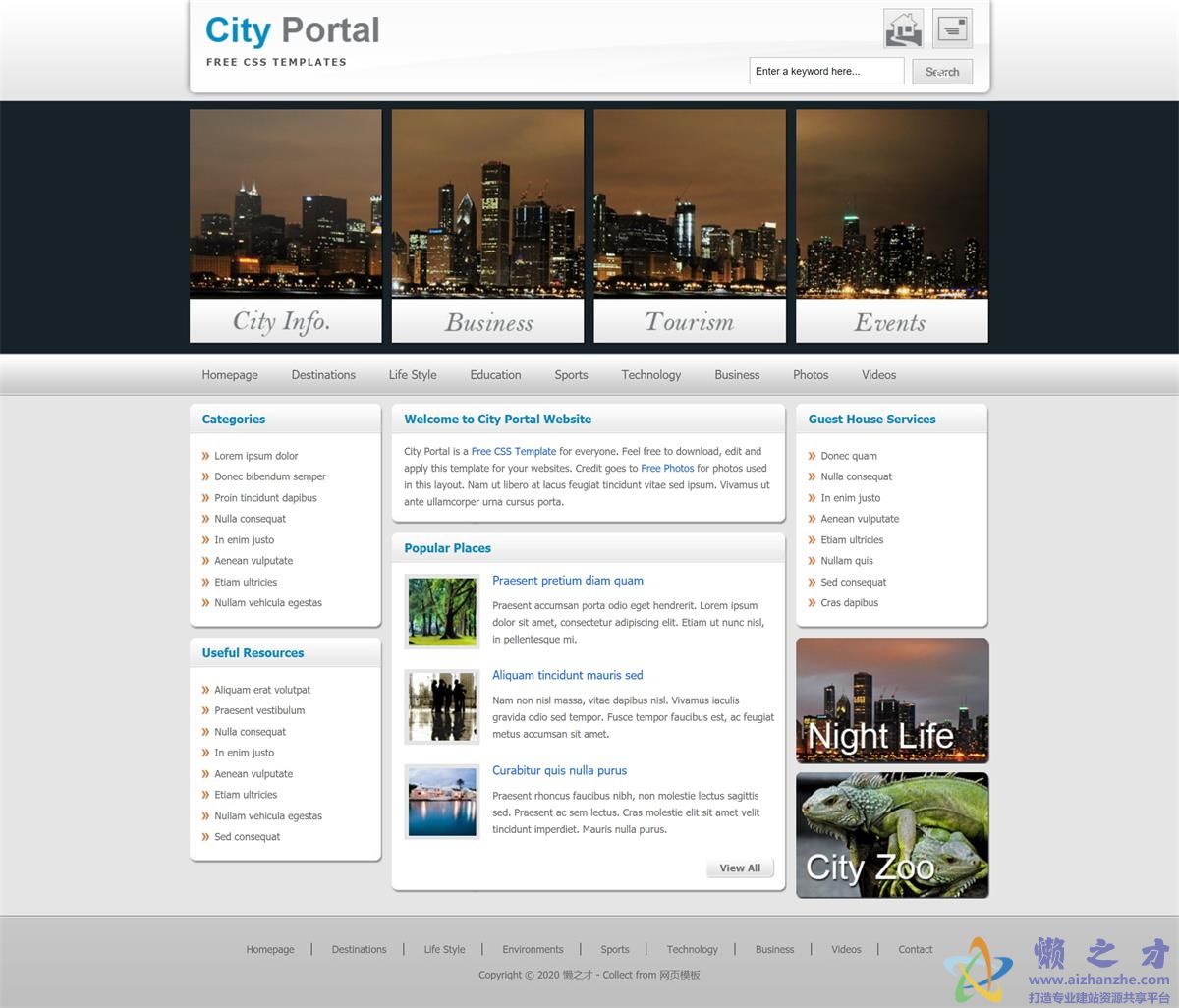Click the home icon in header
This screenshot has height=1008, width=1179.
click(x=903, y=29)
